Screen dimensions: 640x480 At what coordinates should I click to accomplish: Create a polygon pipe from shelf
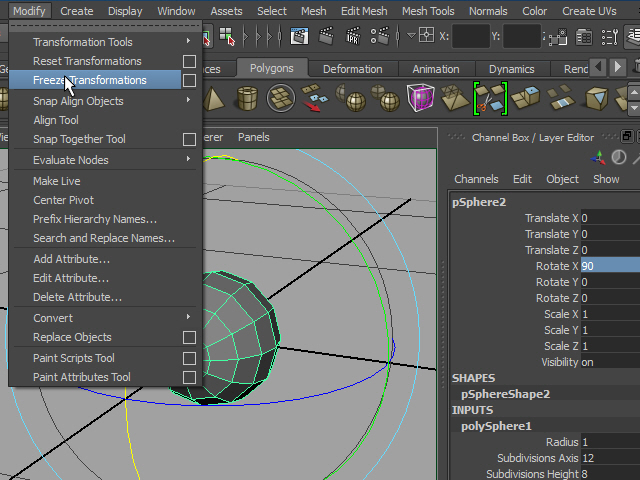click(247, 98)
